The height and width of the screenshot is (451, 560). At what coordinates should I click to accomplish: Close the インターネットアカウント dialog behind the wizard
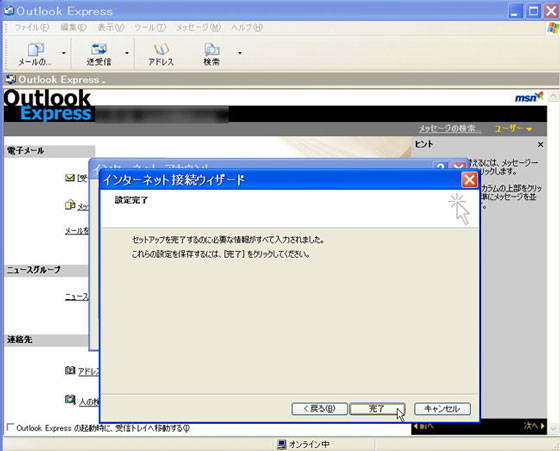click(x=459, y=166)
